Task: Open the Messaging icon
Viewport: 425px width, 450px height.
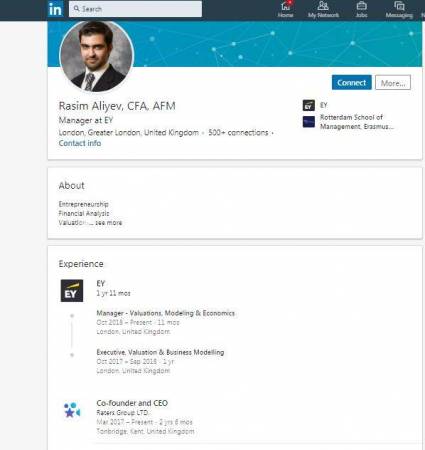Action: (399, 6)
